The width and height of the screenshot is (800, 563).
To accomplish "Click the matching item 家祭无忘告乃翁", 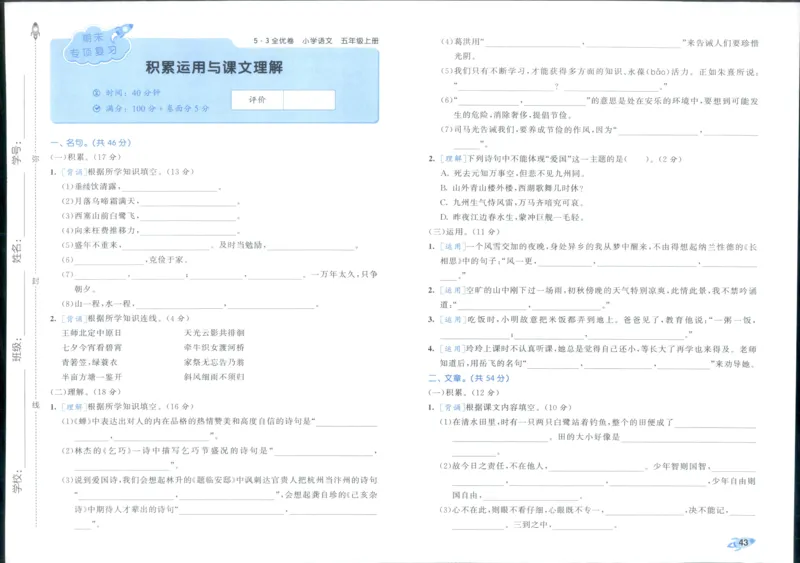I will tap(214, 362).
